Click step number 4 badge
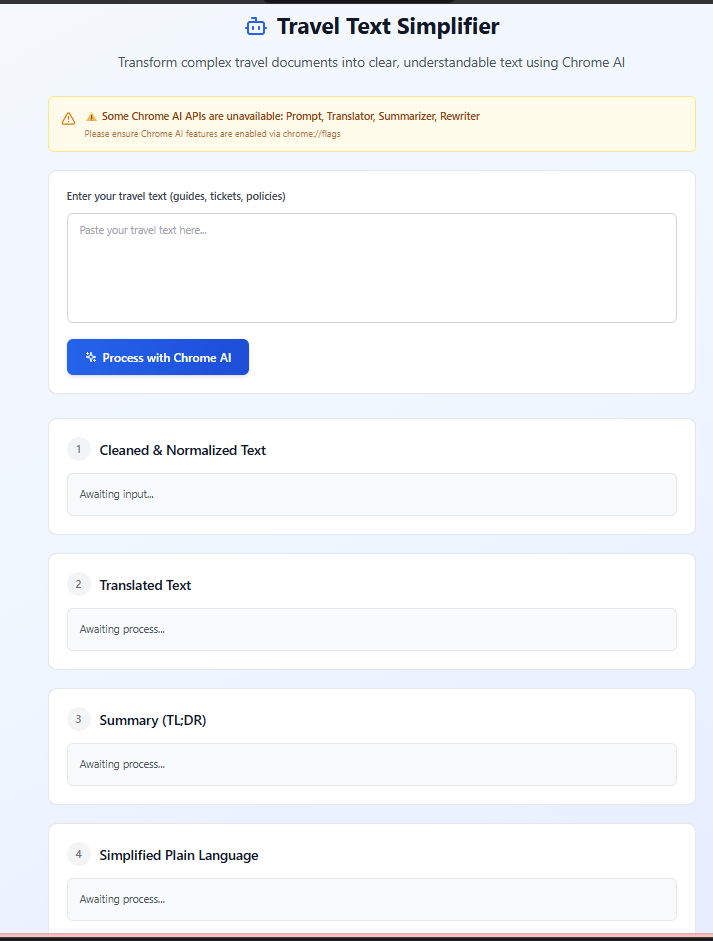 click(x=79, y=854)
